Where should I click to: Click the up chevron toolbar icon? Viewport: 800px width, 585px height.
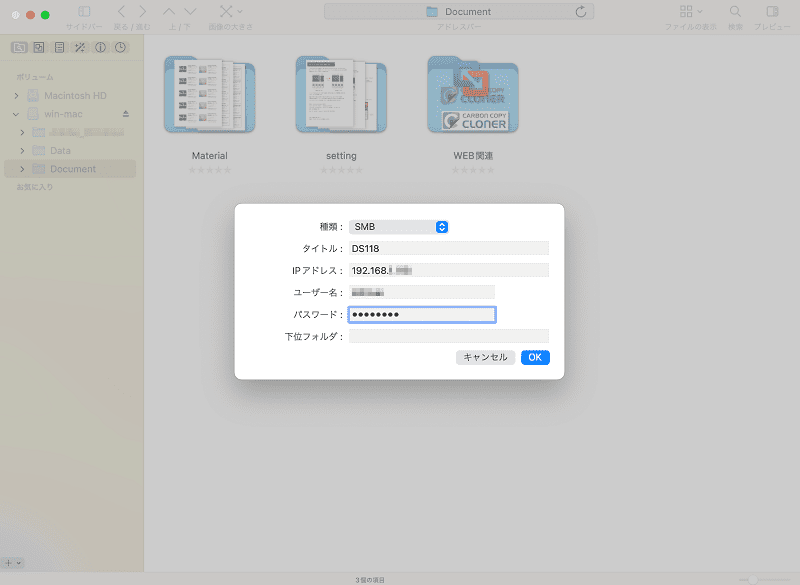[169, 12]
